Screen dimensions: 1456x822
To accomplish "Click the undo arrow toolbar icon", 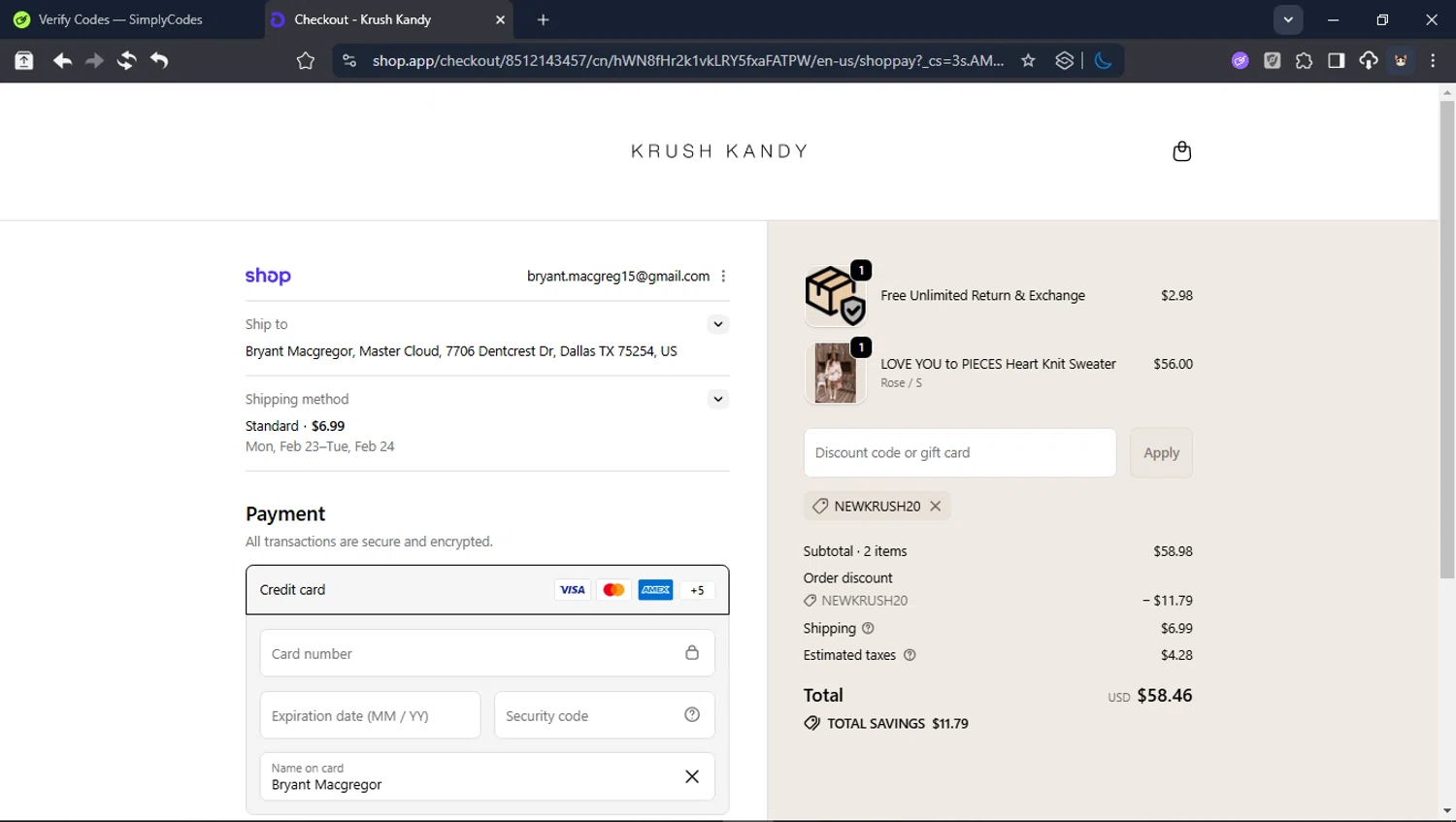I will point(159,60).
